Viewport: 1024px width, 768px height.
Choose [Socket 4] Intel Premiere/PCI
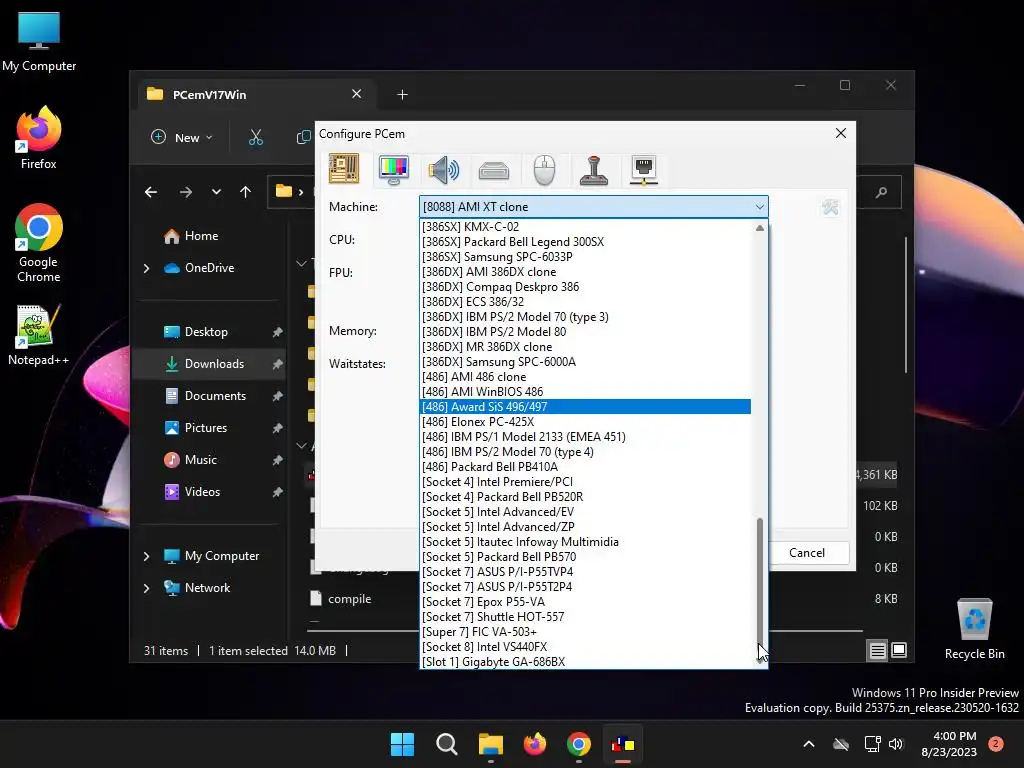(585, 482)
